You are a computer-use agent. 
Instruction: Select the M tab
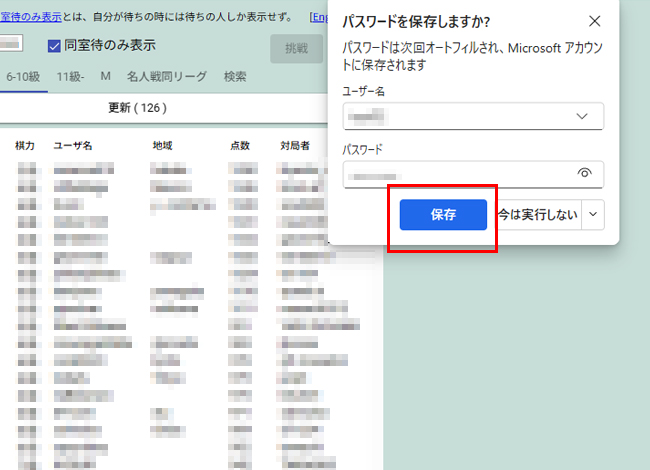point(105,76)
